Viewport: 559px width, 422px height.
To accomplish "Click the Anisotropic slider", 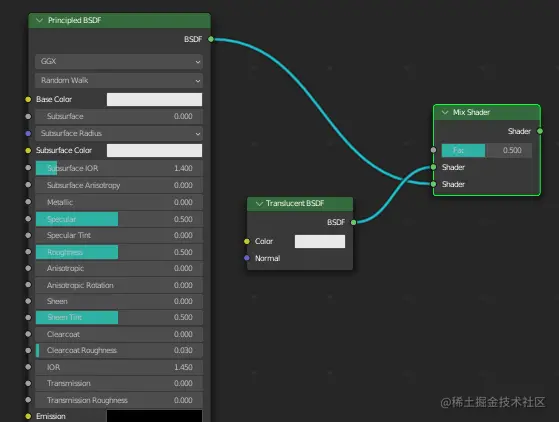I will click(119, 268).
